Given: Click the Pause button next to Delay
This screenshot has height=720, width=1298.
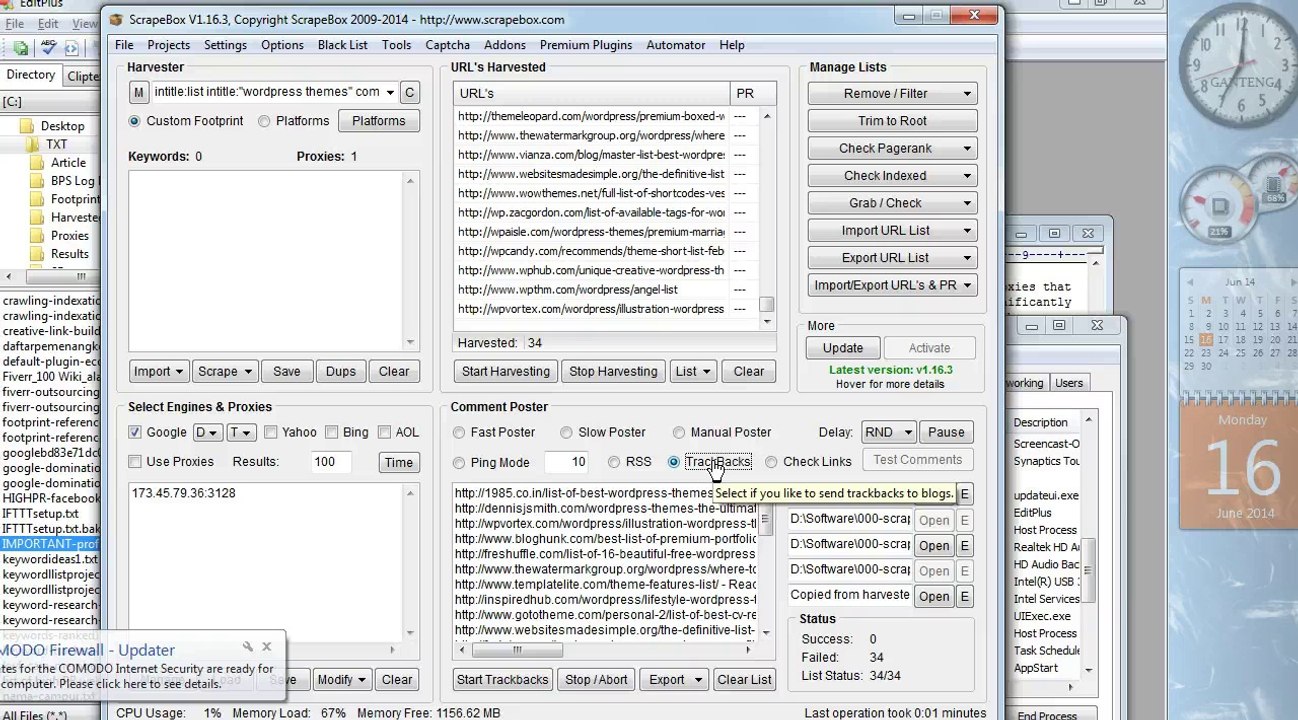Looking at the screenshot, I should pyautogui.click(x=946, y=432).
